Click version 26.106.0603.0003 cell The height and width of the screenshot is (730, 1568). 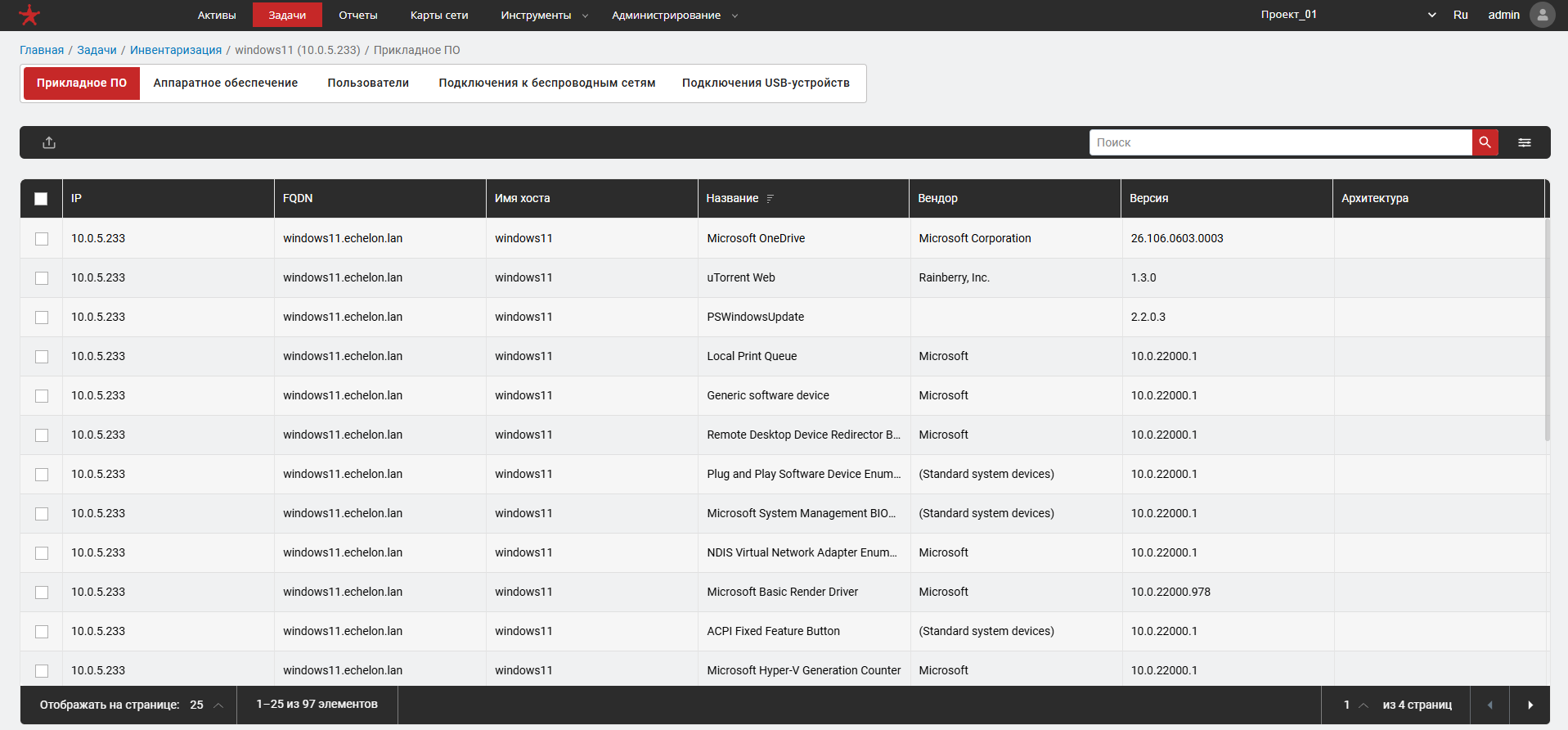pyautogui.click(x=1227, y=238)
